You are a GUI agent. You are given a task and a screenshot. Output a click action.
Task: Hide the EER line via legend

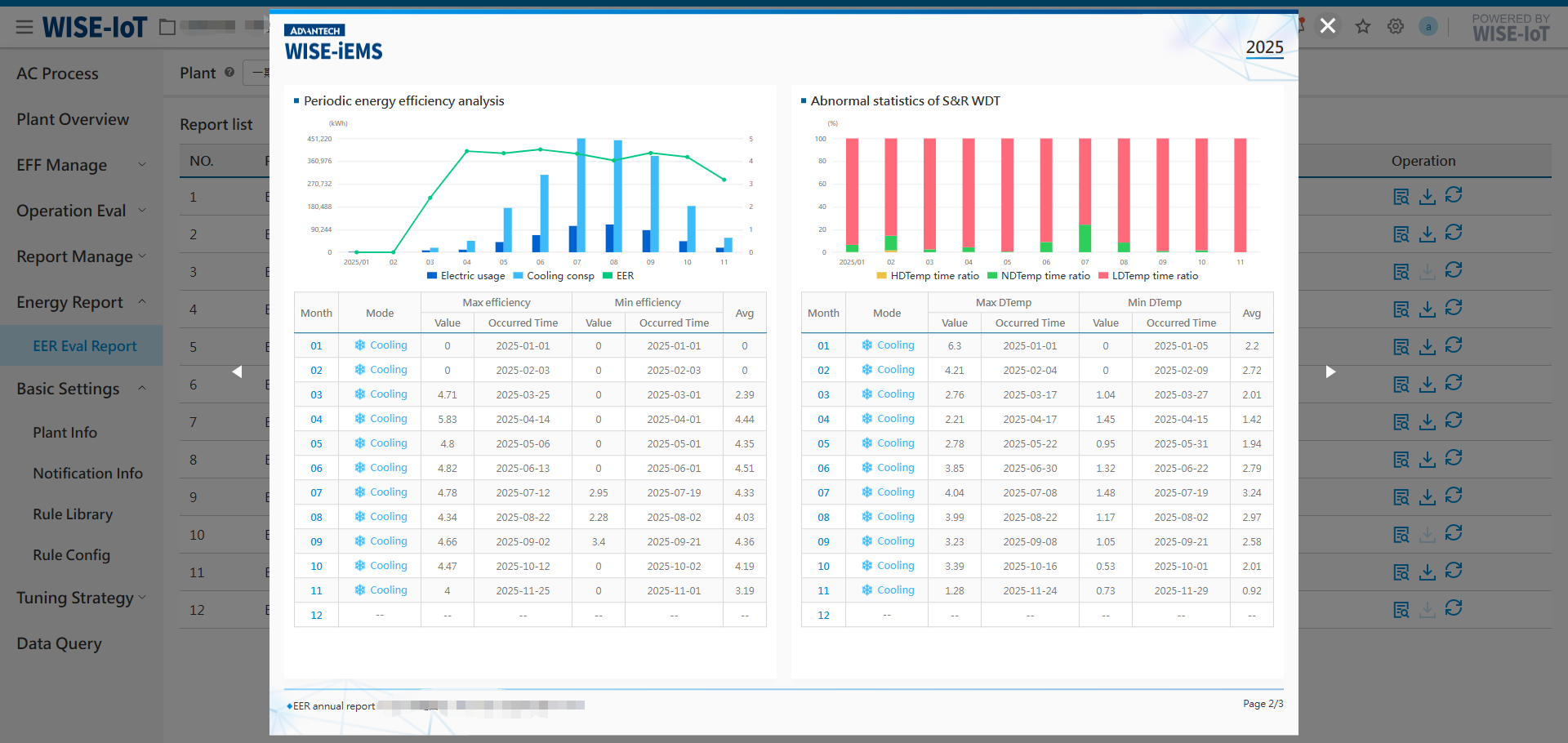(x=618, y=276)
